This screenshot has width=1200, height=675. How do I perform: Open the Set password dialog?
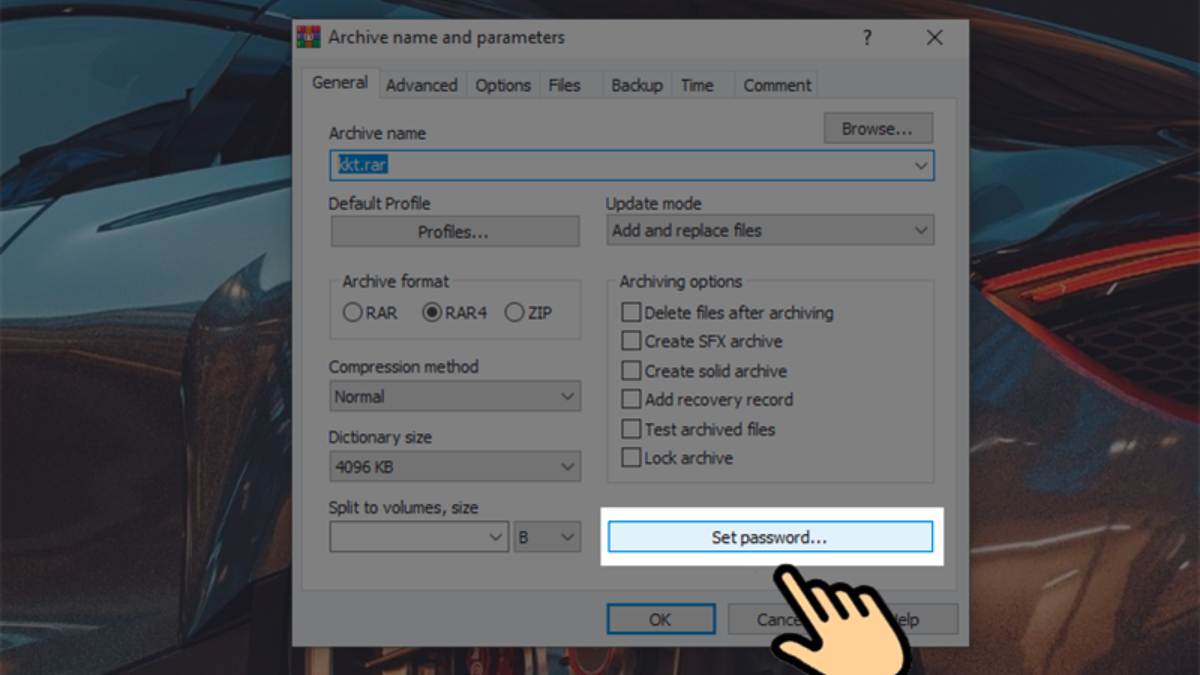770,536
